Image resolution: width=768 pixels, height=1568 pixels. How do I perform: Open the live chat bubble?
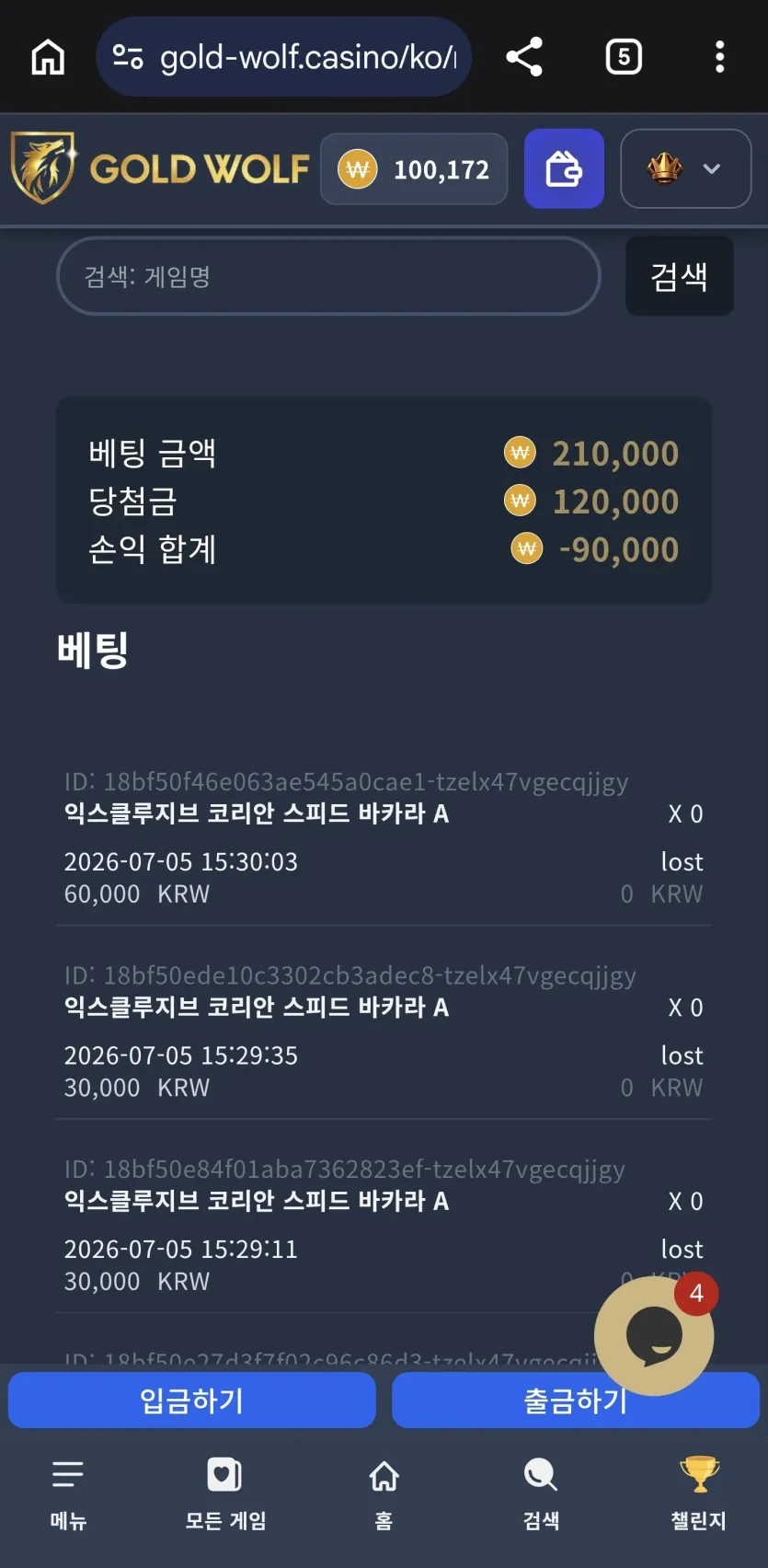point(654,1335)
